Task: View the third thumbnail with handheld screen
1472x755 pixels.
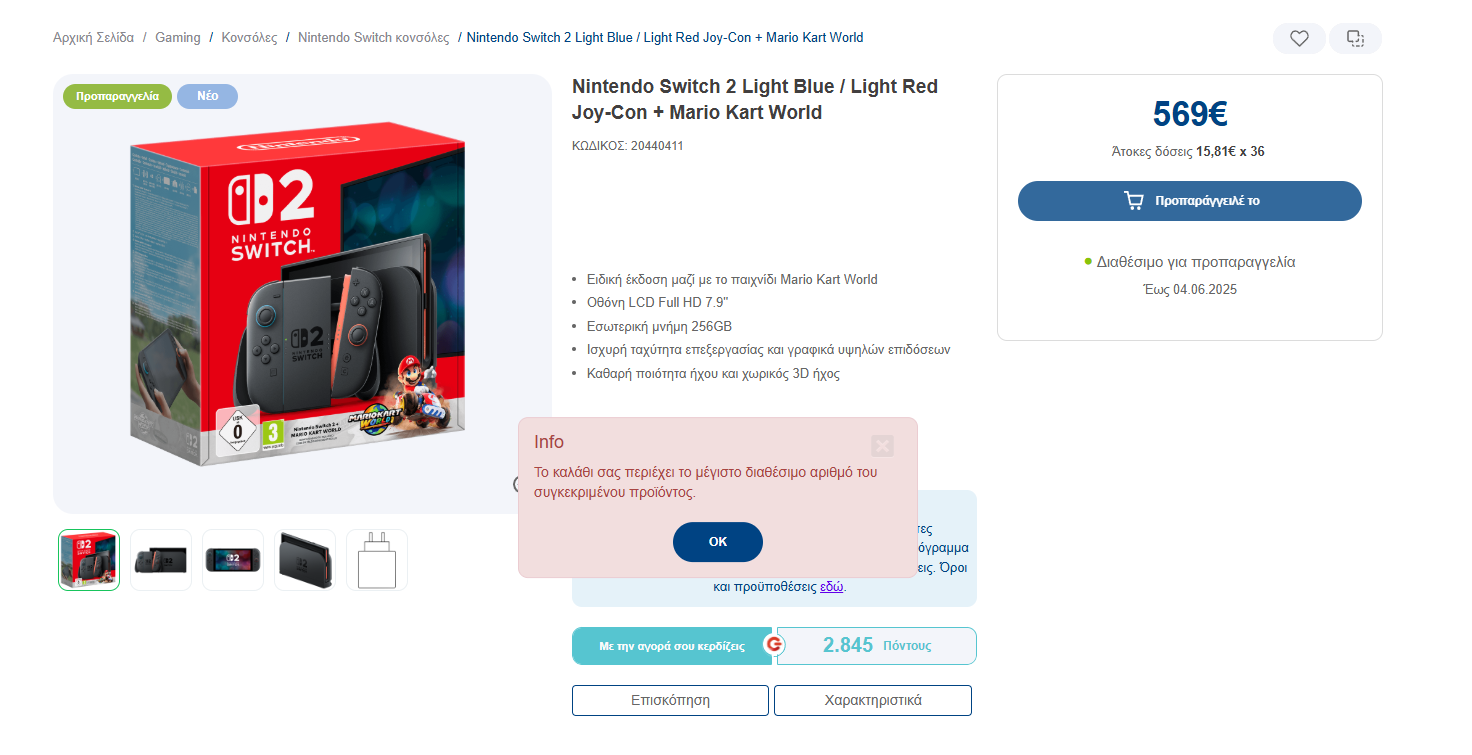Action: (233, 560)
